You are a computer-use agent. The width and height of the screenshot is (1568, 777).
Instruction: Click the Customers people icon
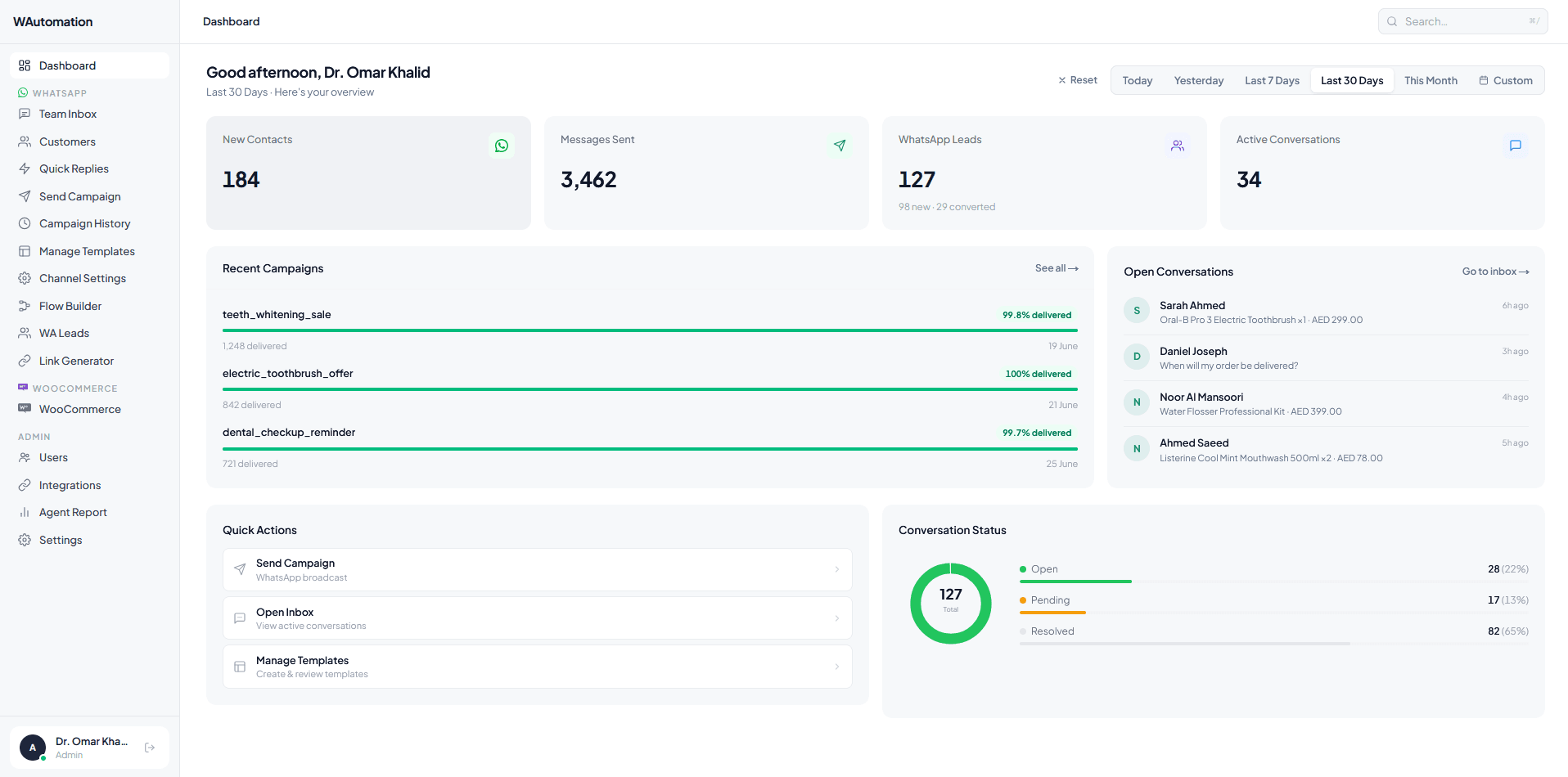click(25, 141)
